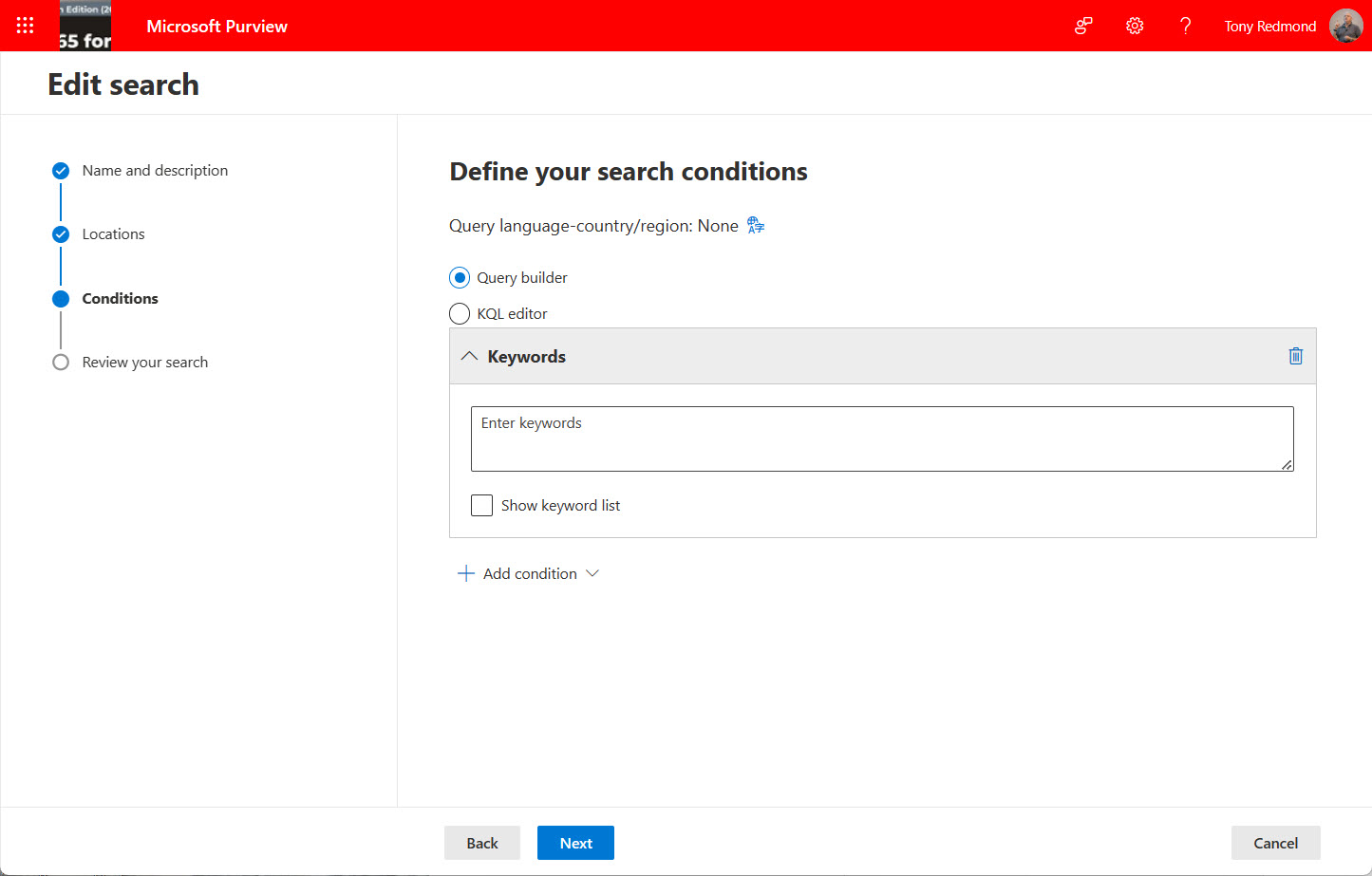Enable the Show keyword list checkbox
The image size is (1372, 876).
(481, 505)
